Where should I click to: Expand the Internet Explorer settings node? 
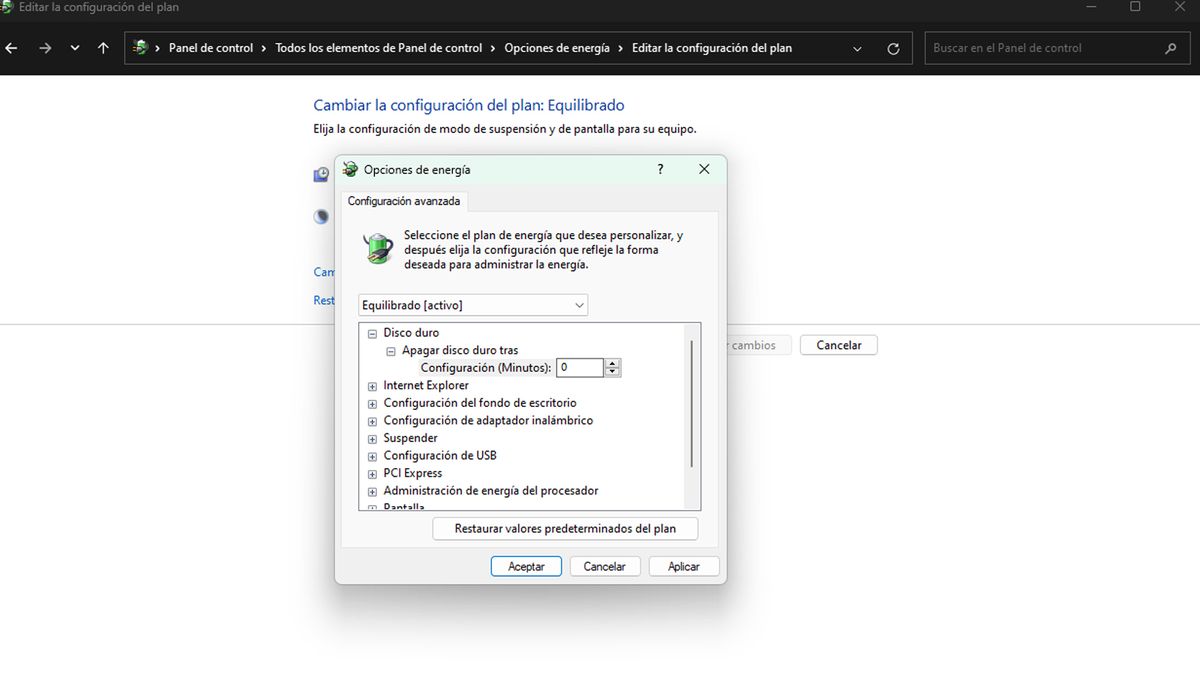(371, 385)
